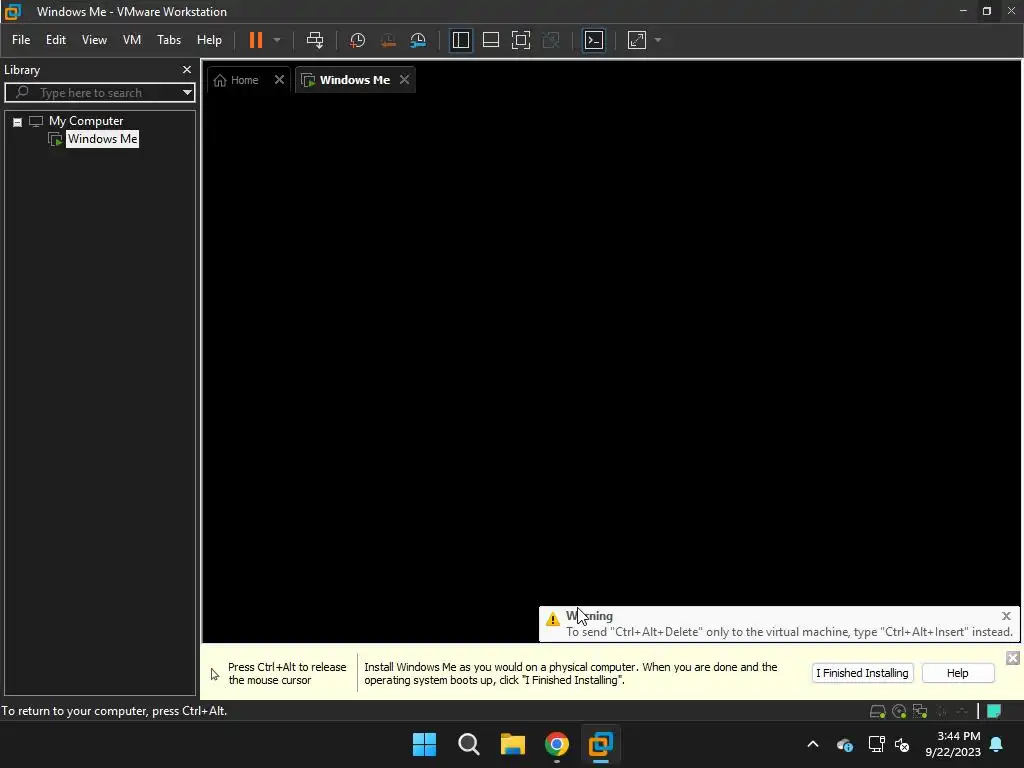Toggle the thumbnail bar view

point(490,40)
